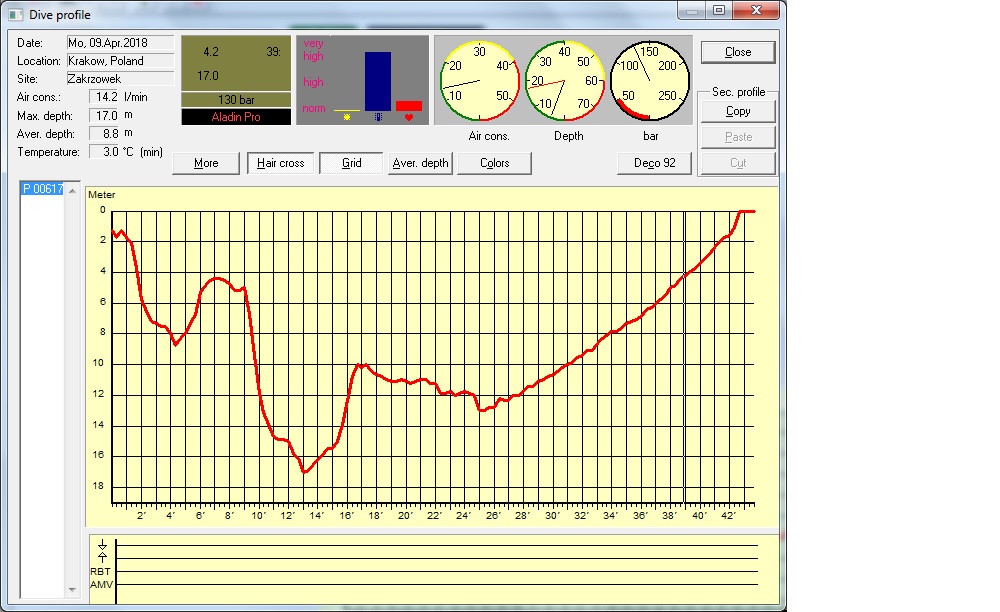This screenshot has width=1000, height=612.
Task: Click the Air cons. value 14.2
Action: coord(104,97)
